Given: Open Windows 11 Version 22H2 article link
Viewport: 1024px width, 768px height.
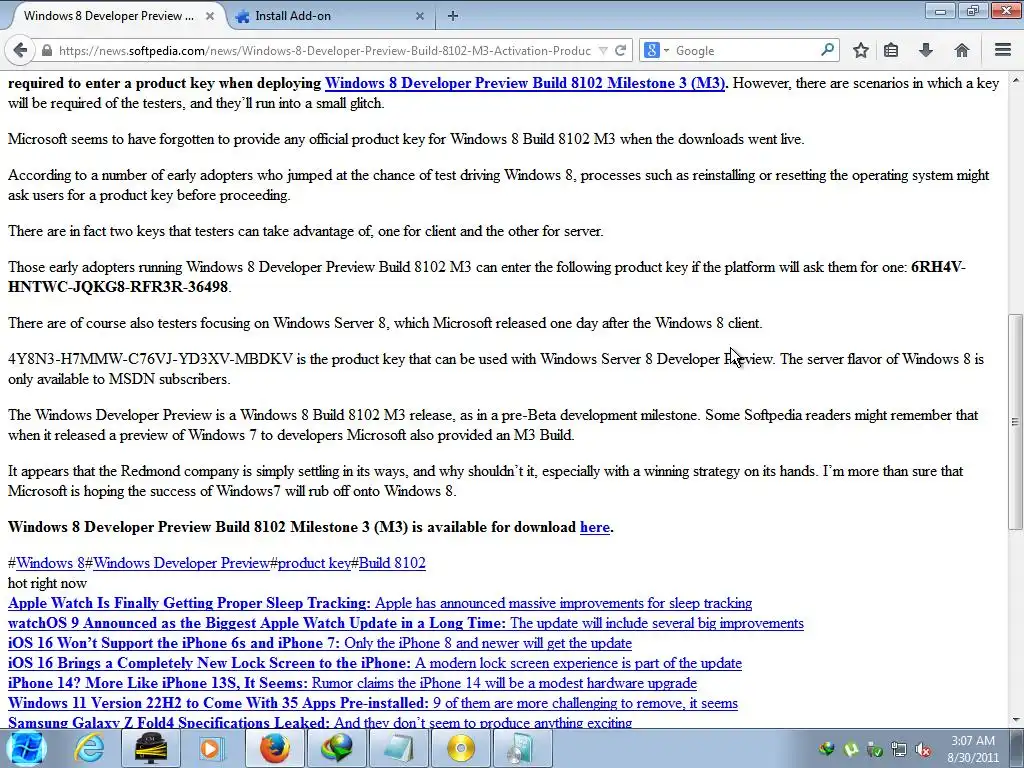Looking at the screenshot, I should [373, 703].
